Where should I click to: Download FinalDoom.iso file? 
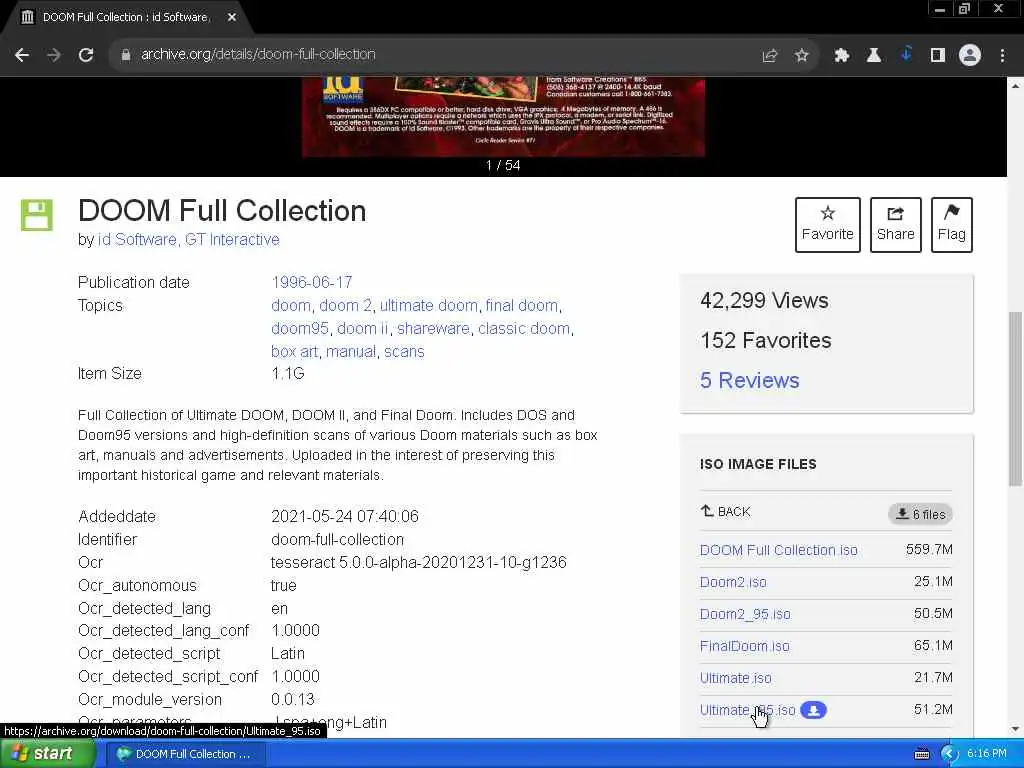tap(744, 646)
